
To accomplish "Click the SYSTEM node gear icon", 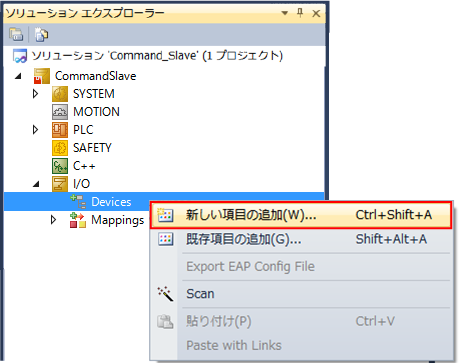I will (60, 94).
